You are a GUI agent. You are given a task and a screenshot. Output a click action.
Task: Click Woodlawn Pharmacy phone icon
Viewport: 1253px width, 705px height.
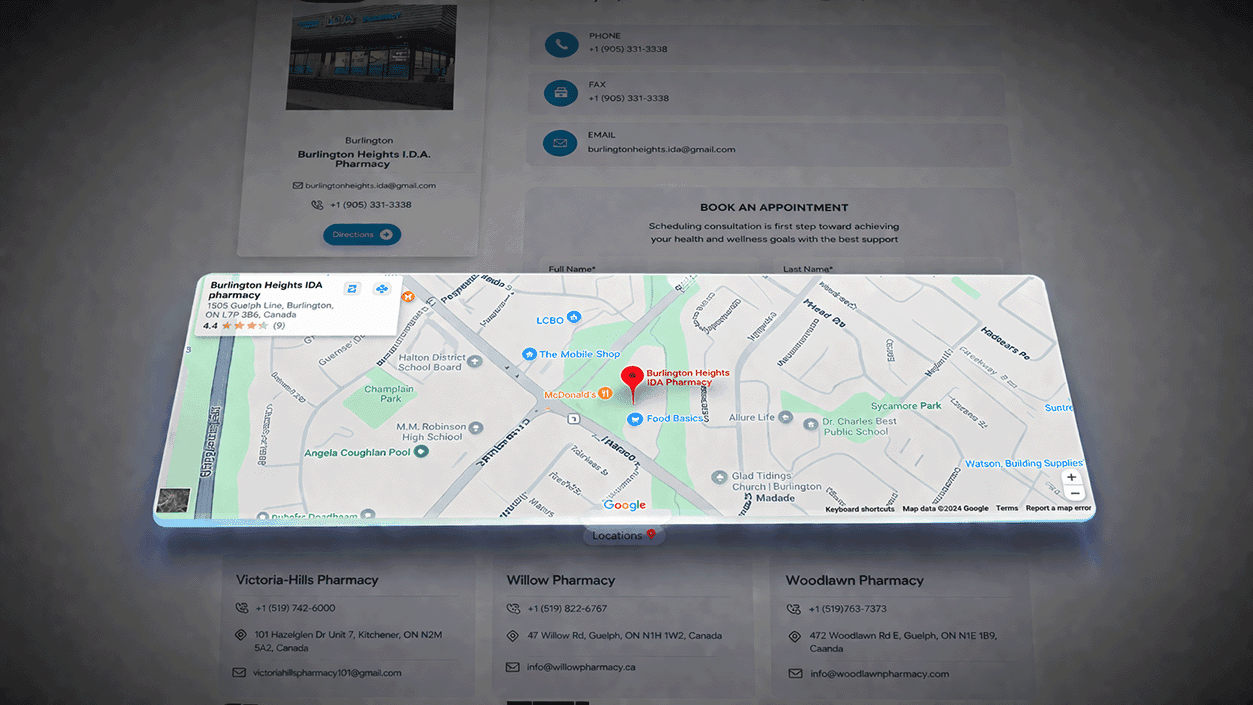click(794, 608)
